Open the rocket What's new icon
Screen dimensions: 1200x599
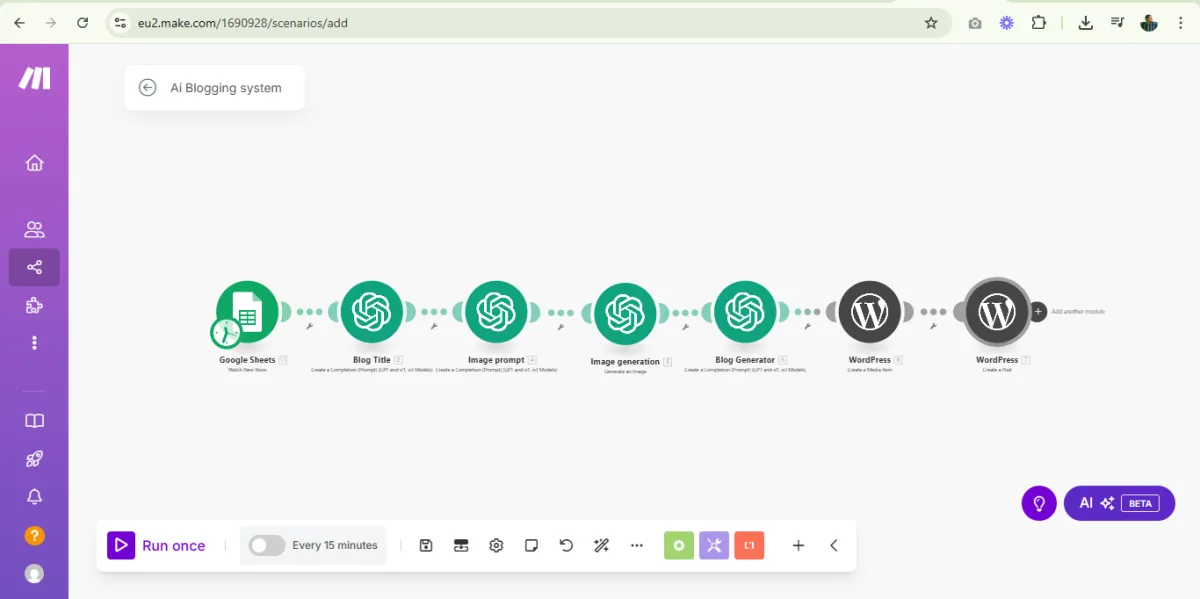[x=34, y=459]
